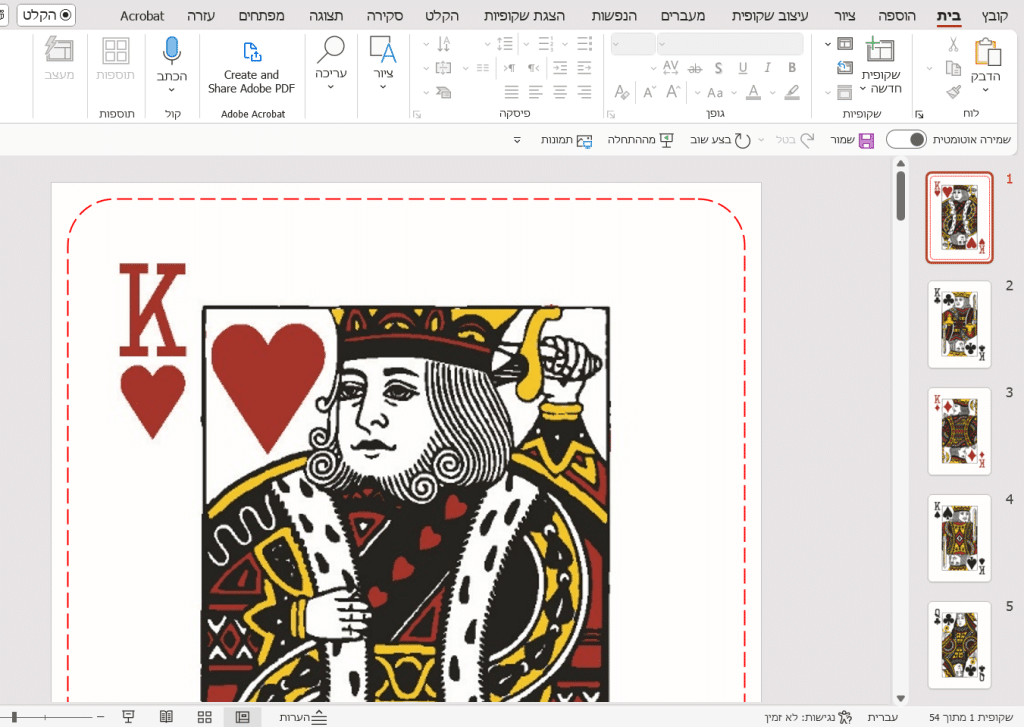
Task: Set paragraph direction left-to-right
Action: pos(509,67)
